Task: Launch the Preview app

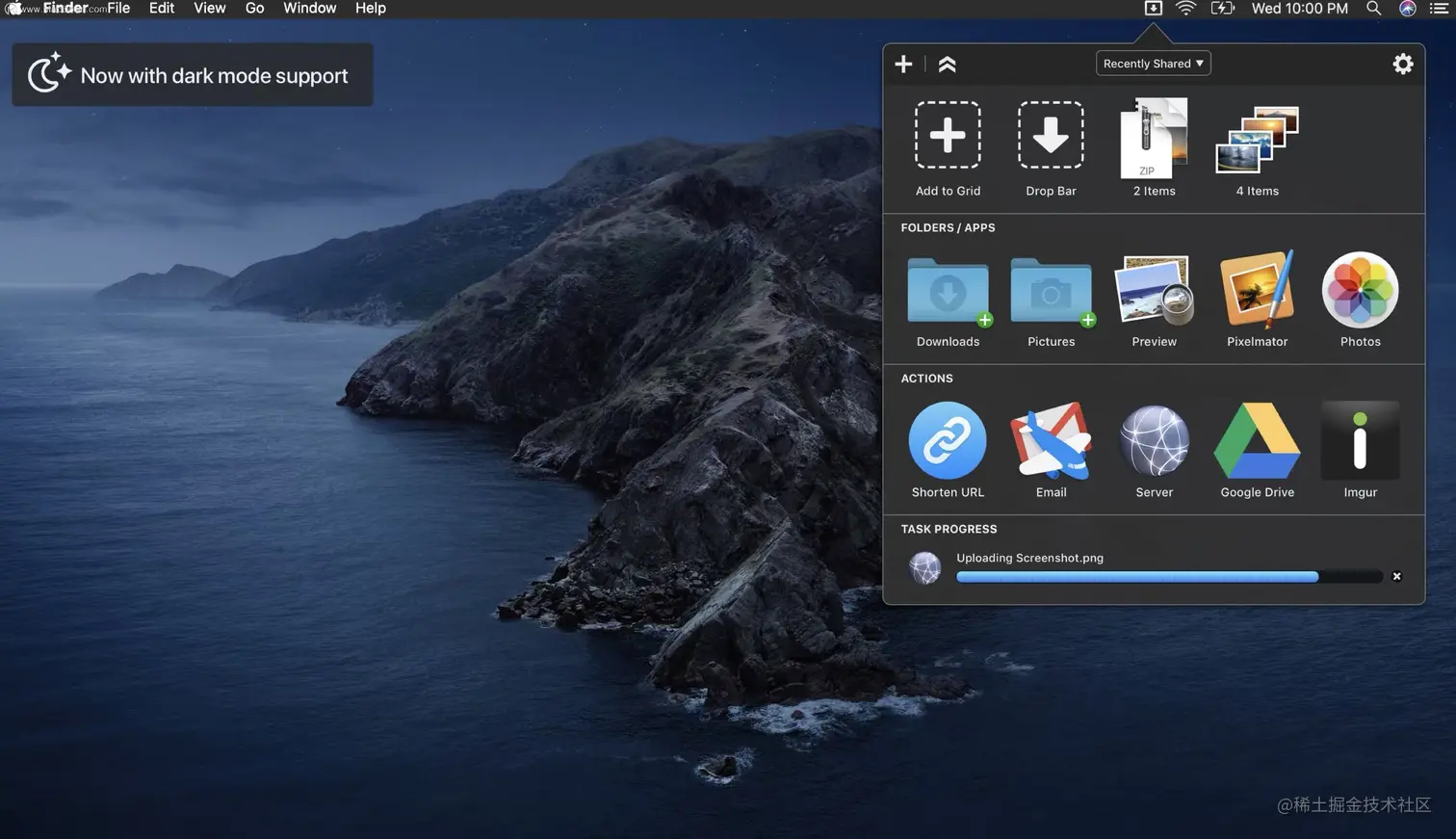Action: [1154, 290]
